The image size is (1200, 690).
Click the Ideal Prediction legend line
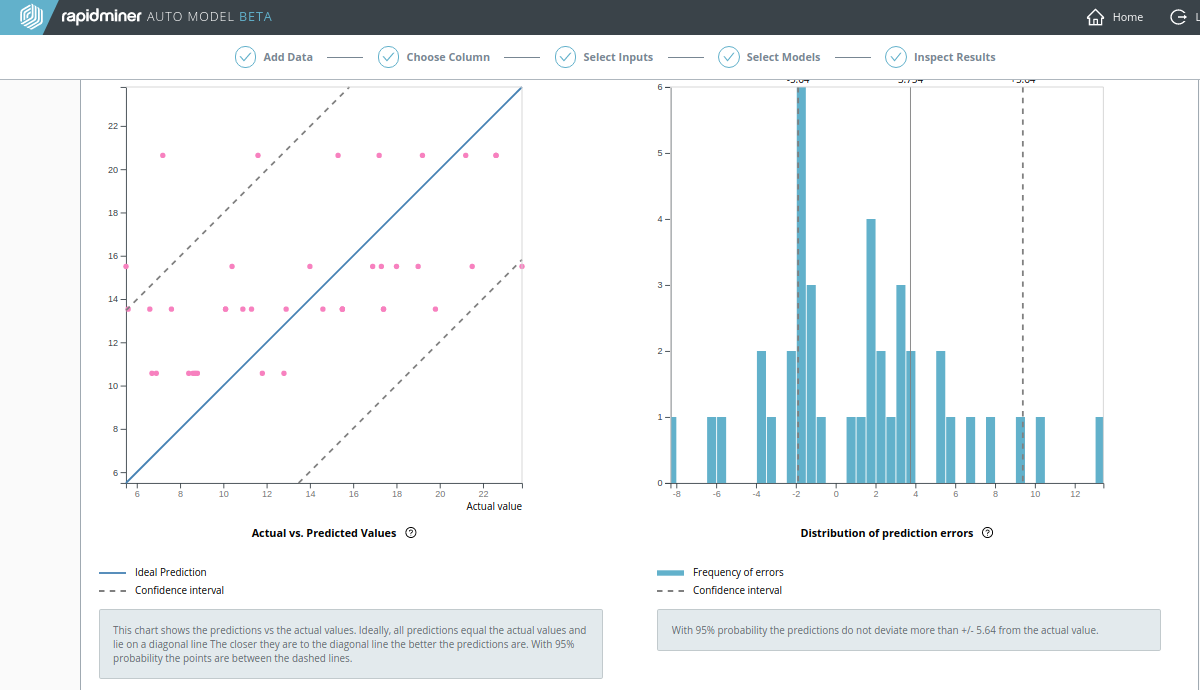point(112,573)
